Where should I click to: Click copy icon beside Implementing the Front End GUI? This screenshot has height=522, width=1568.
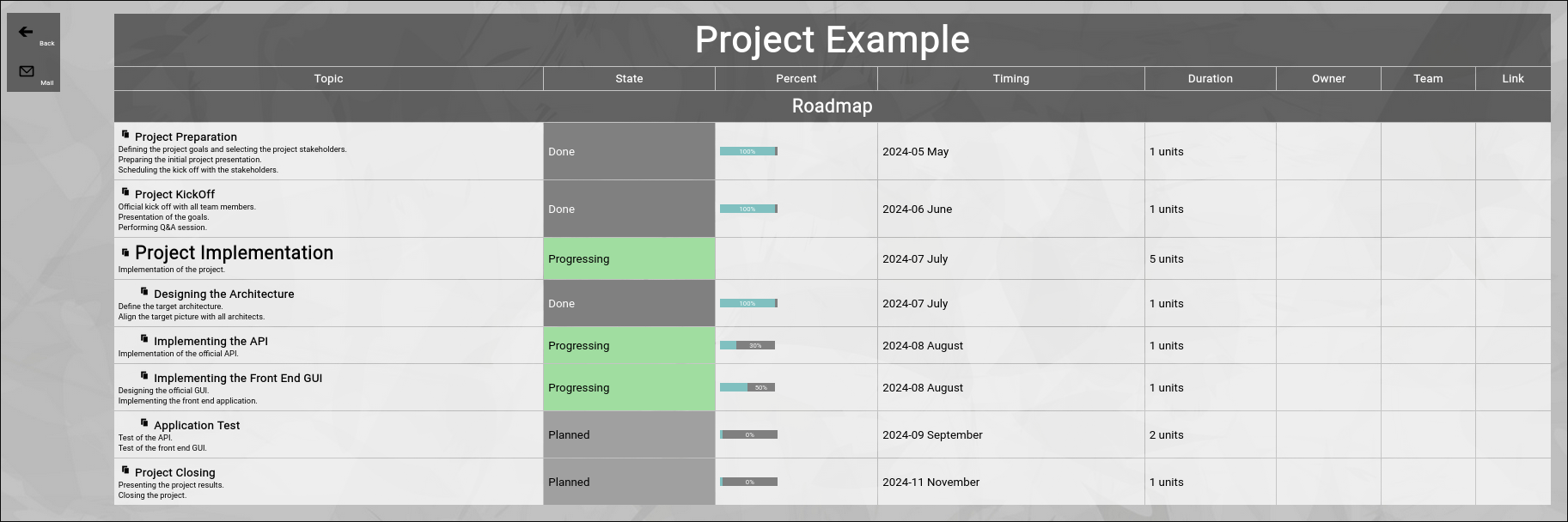(144, 376)
